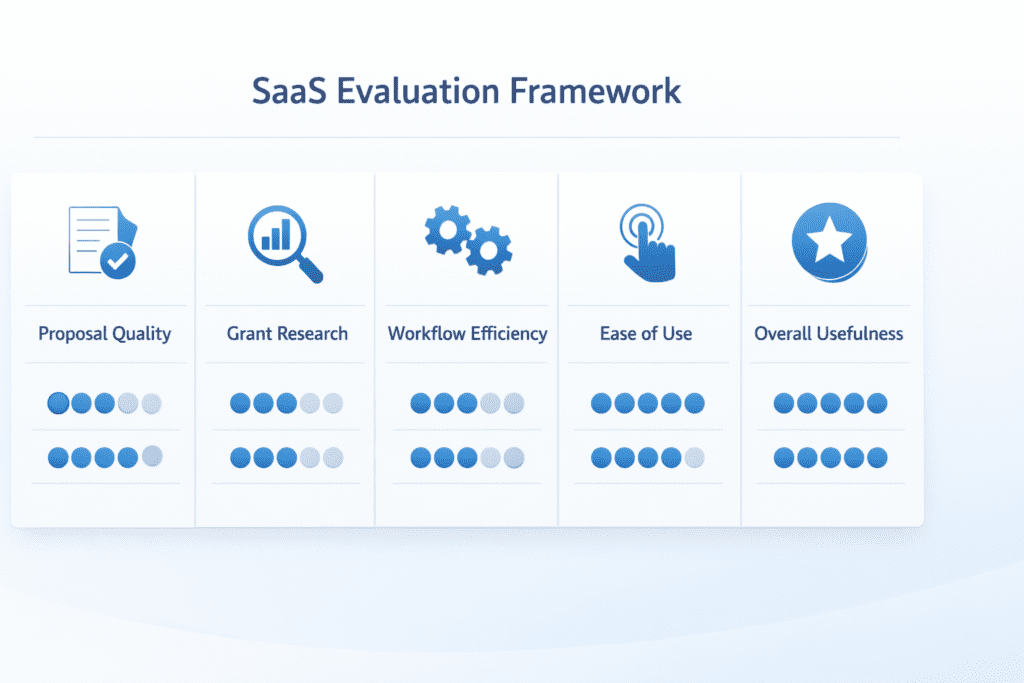
Task: Click the Proposal Quality label
Action: tap(104, 334)
